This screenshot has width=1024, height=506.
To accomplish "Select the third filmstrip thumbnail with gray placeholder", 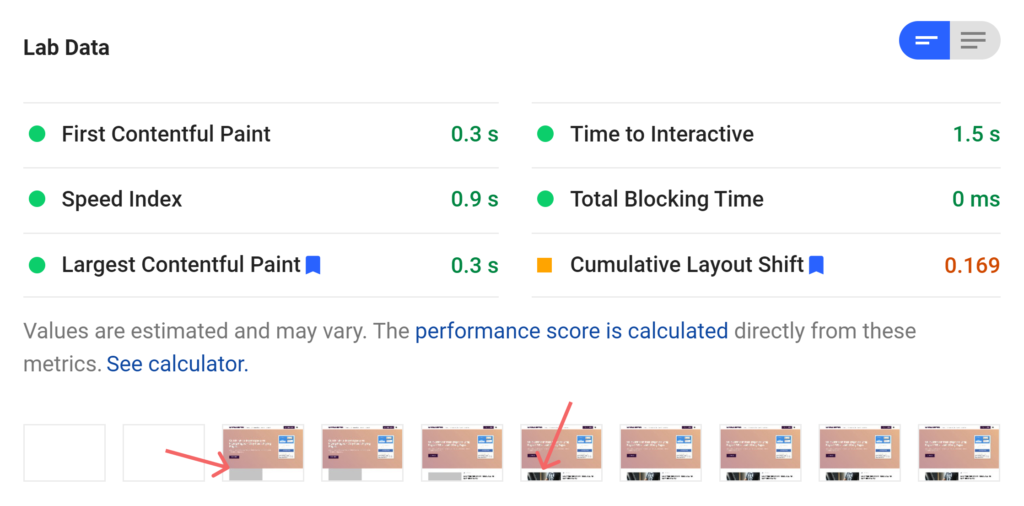I will 262,452.
